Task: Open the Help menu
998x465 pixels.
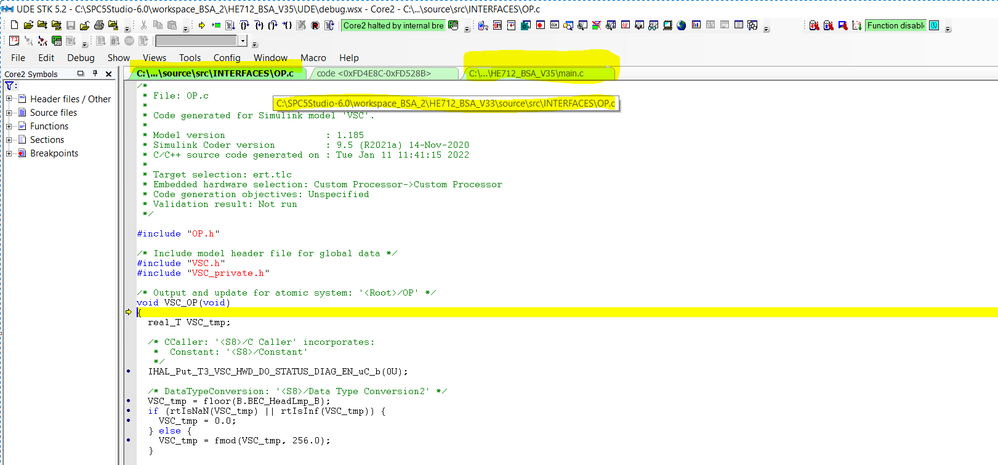Action: coord(349,57)
